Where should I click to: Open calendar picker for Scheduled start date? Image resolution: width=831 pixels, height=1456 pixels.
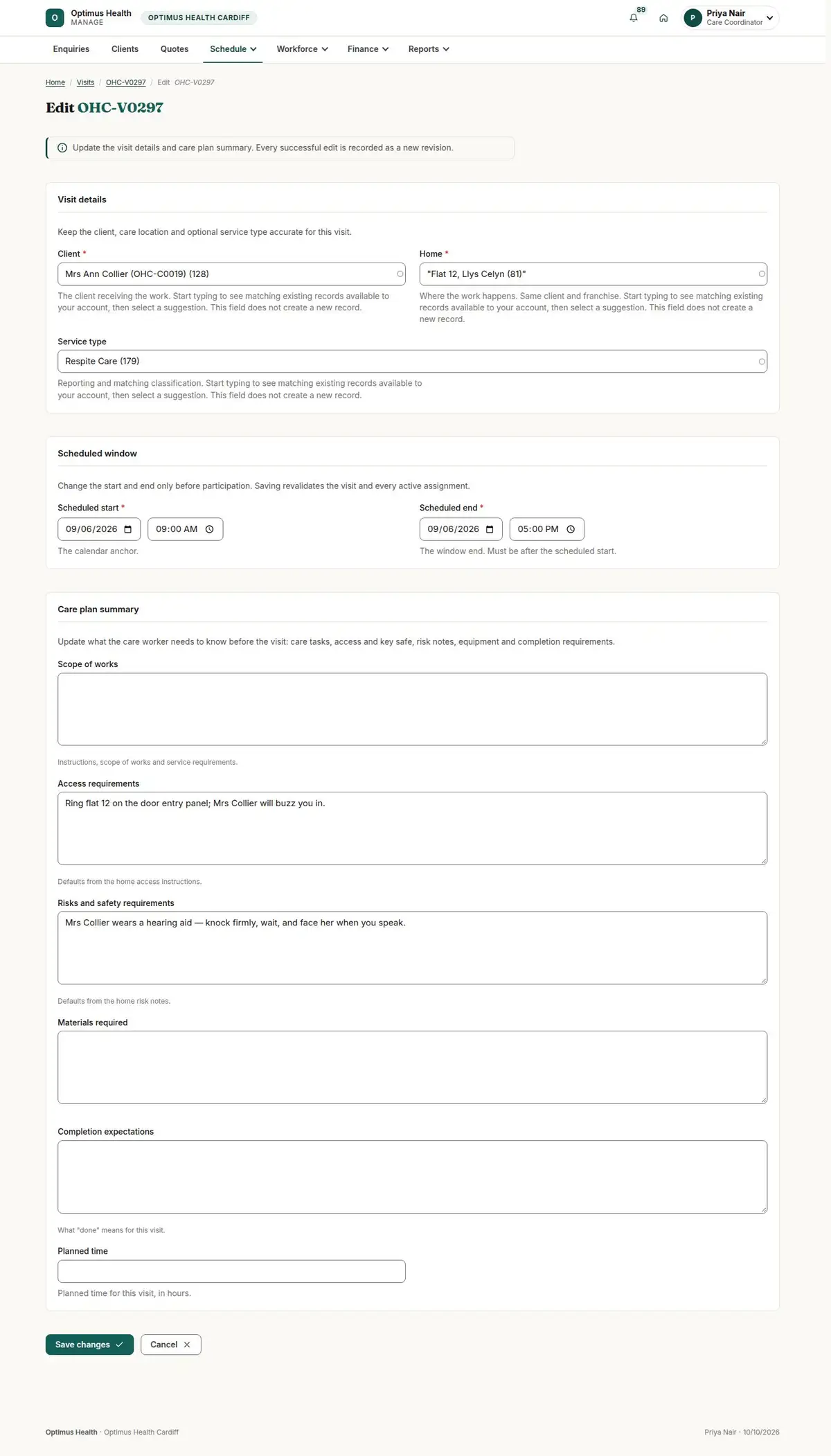128,529
